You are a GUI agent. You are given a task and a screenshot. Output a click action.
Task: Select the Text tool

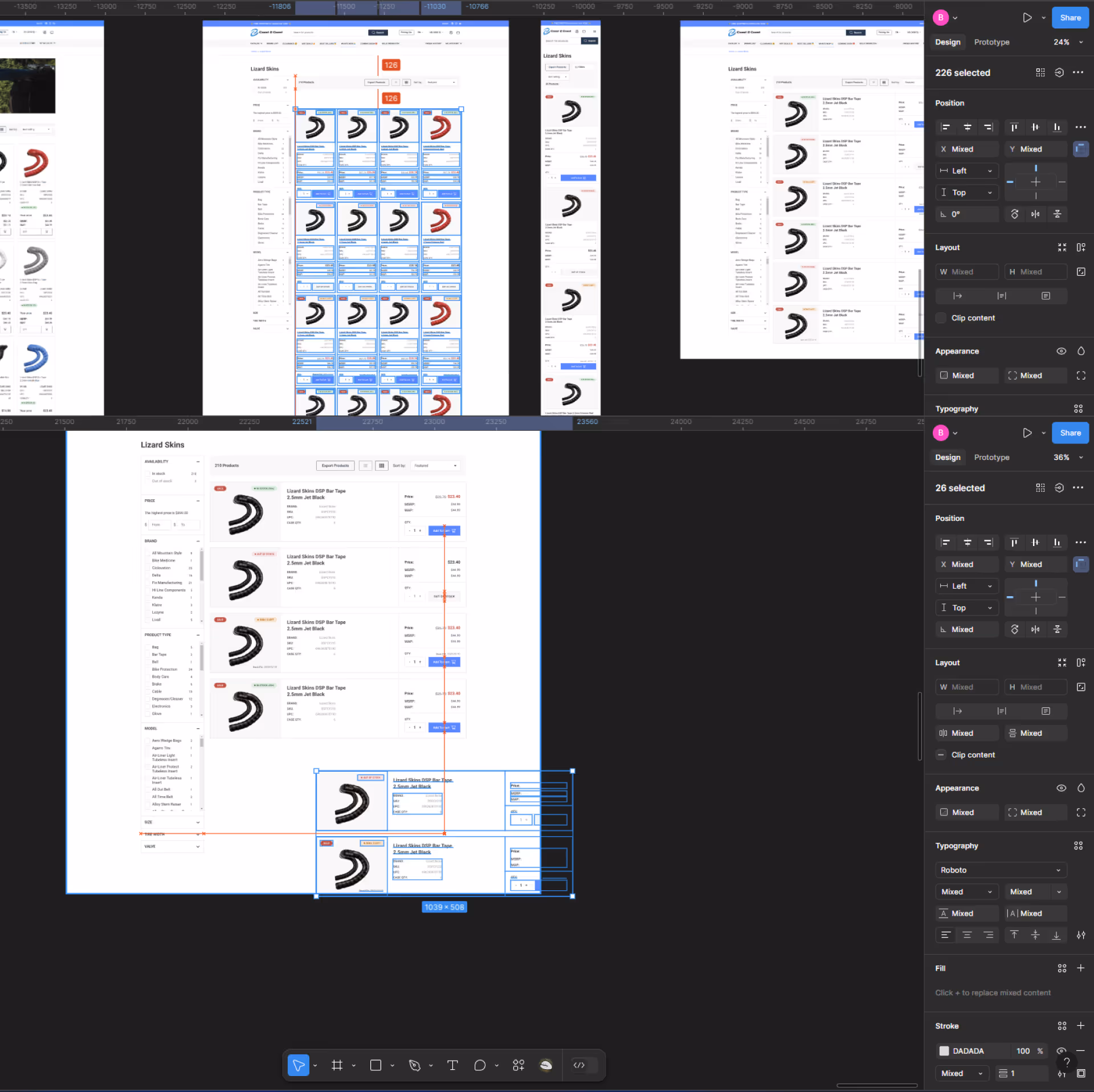(452, 1065)
